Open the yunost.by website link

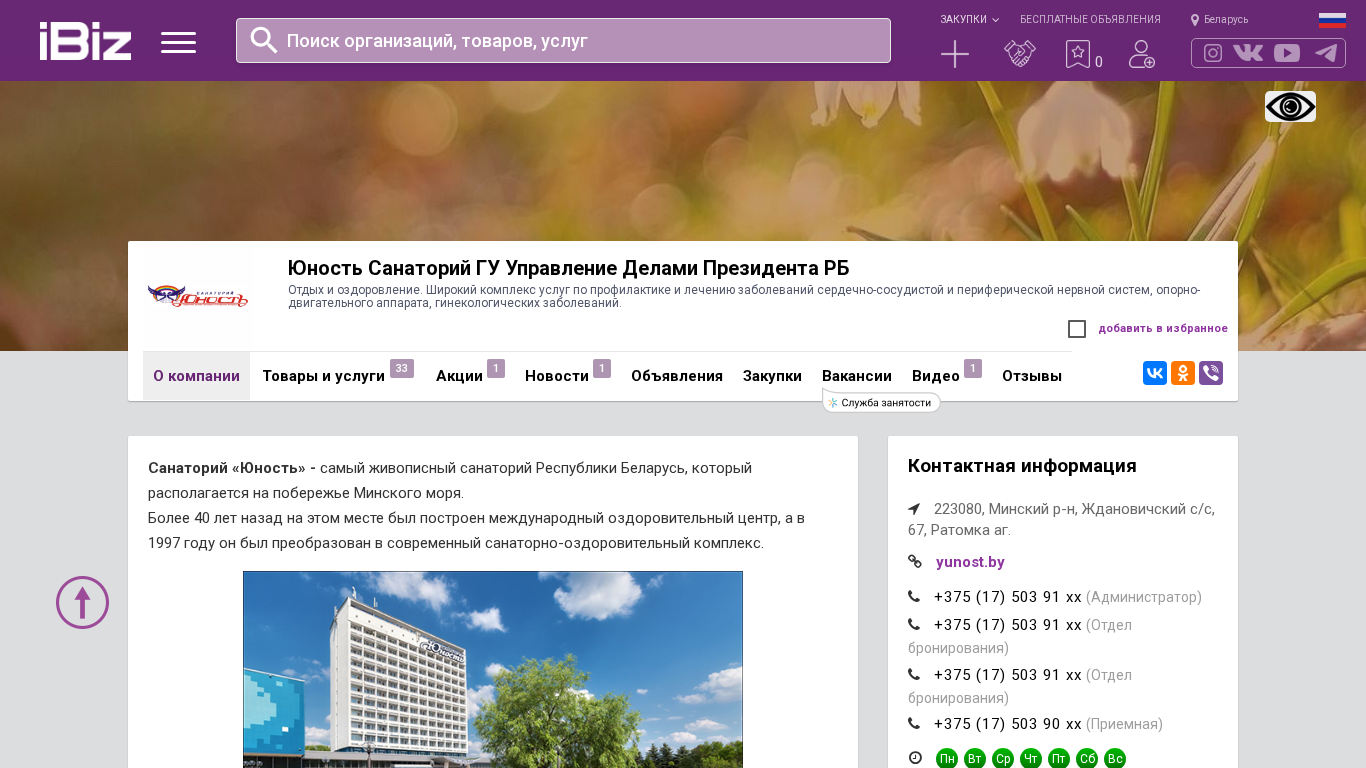click(x=970, y=562)
